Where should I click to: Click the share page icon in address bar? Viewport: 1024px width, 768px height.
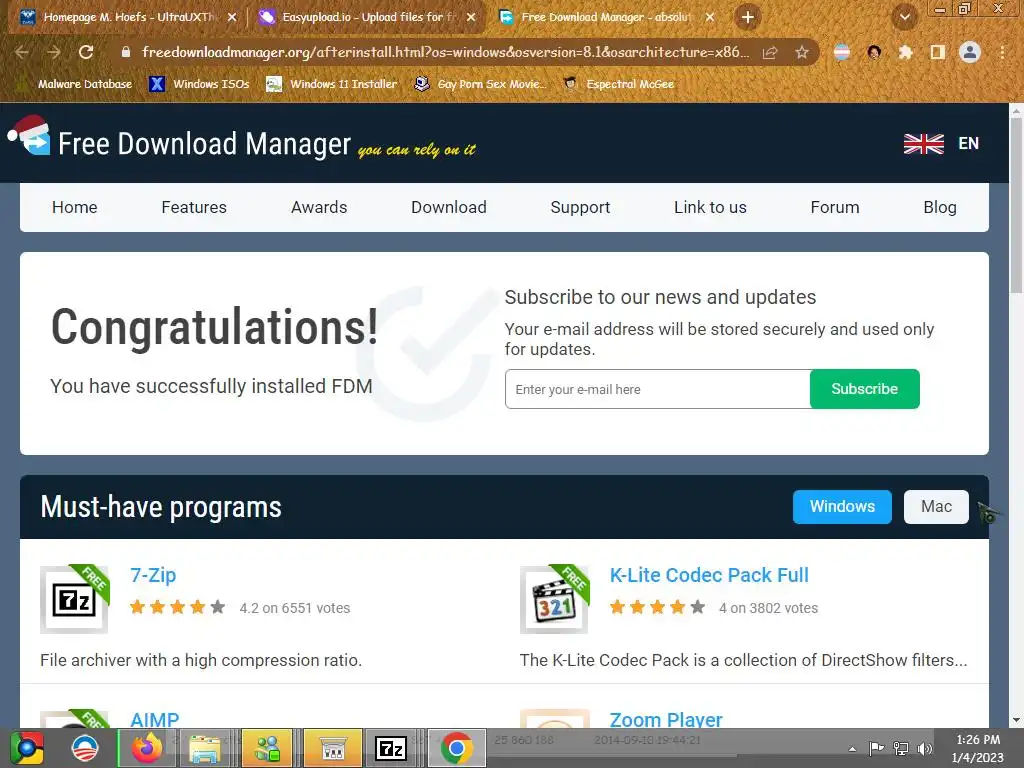770,52
